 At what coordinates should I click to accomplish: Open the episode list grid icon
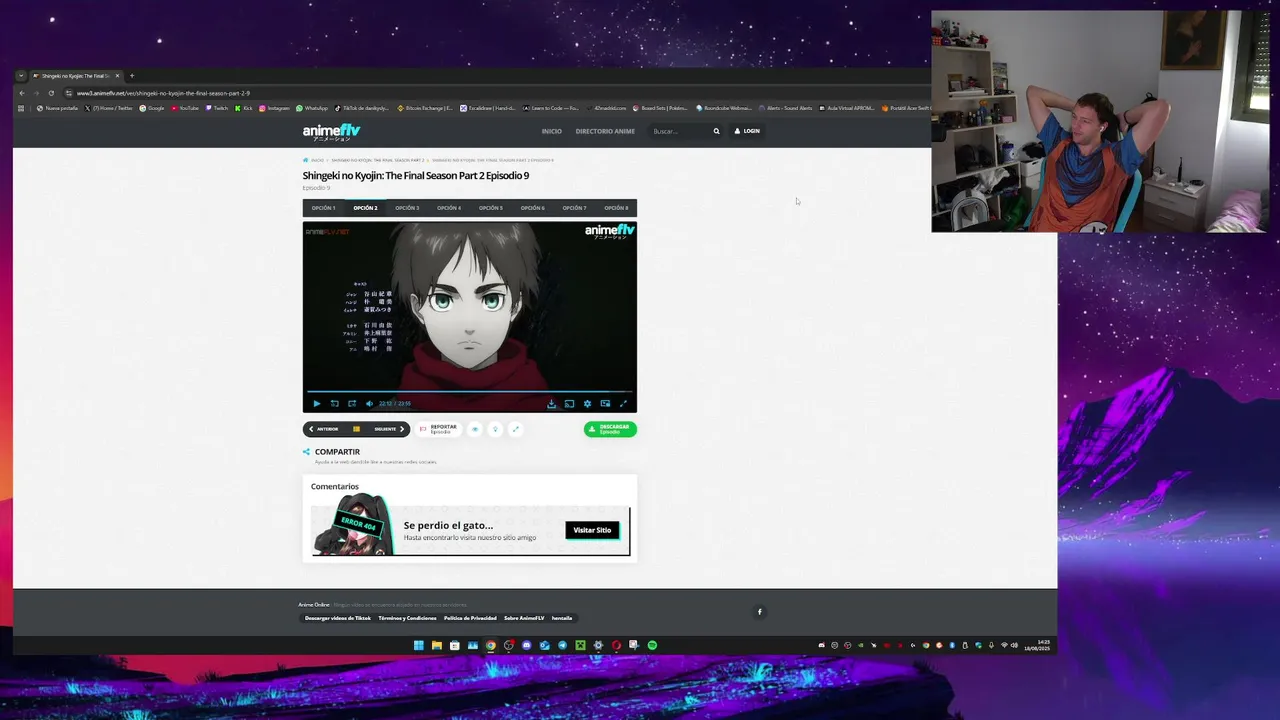pos(356,429)
